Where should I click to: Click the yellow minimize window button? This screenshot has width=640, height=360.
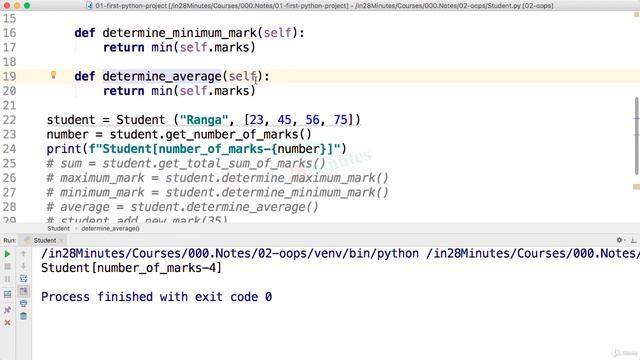click(x=17, y=6)
